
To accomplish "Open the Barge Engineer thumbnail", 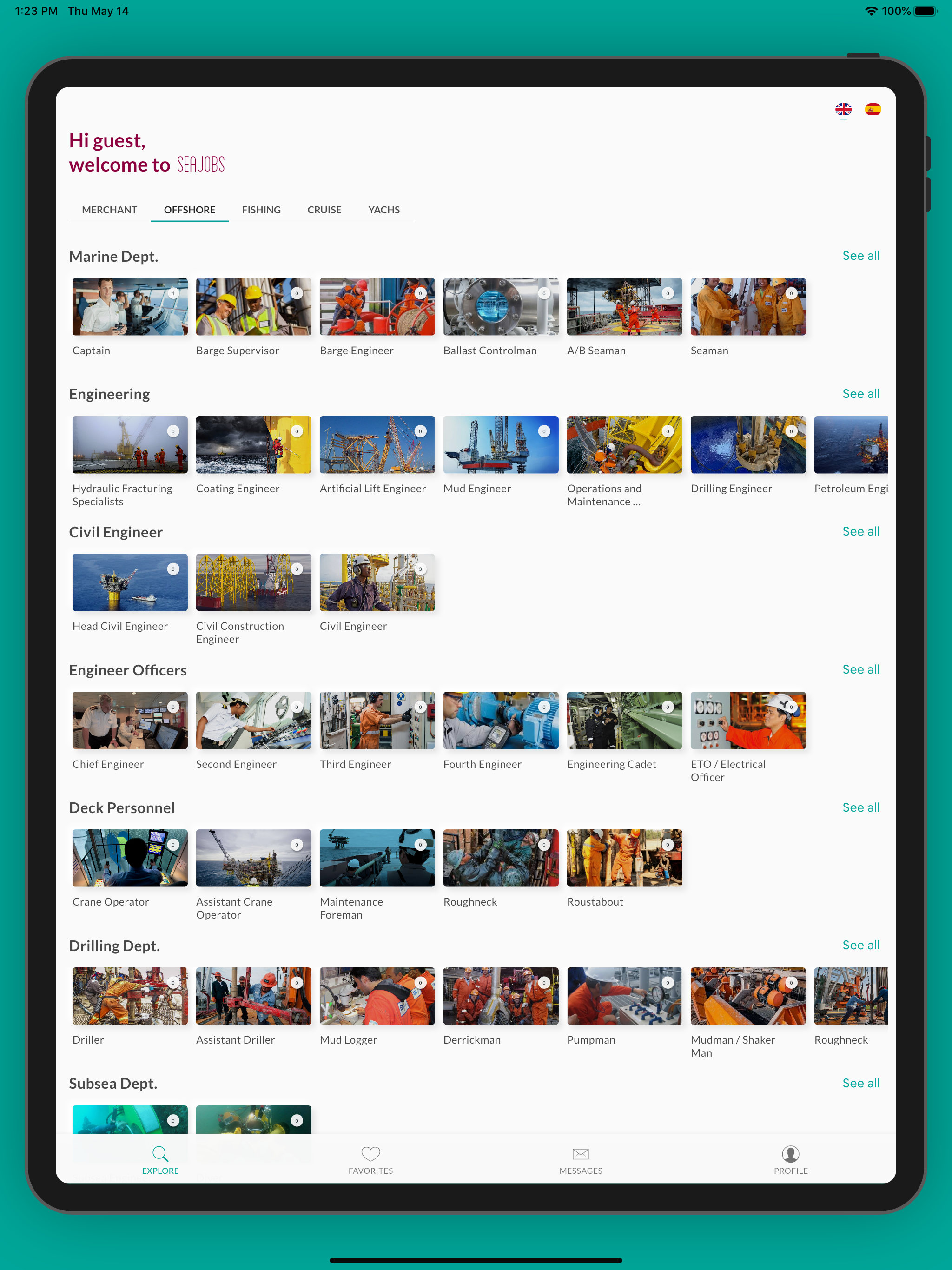I will click(x=377, y=307).
